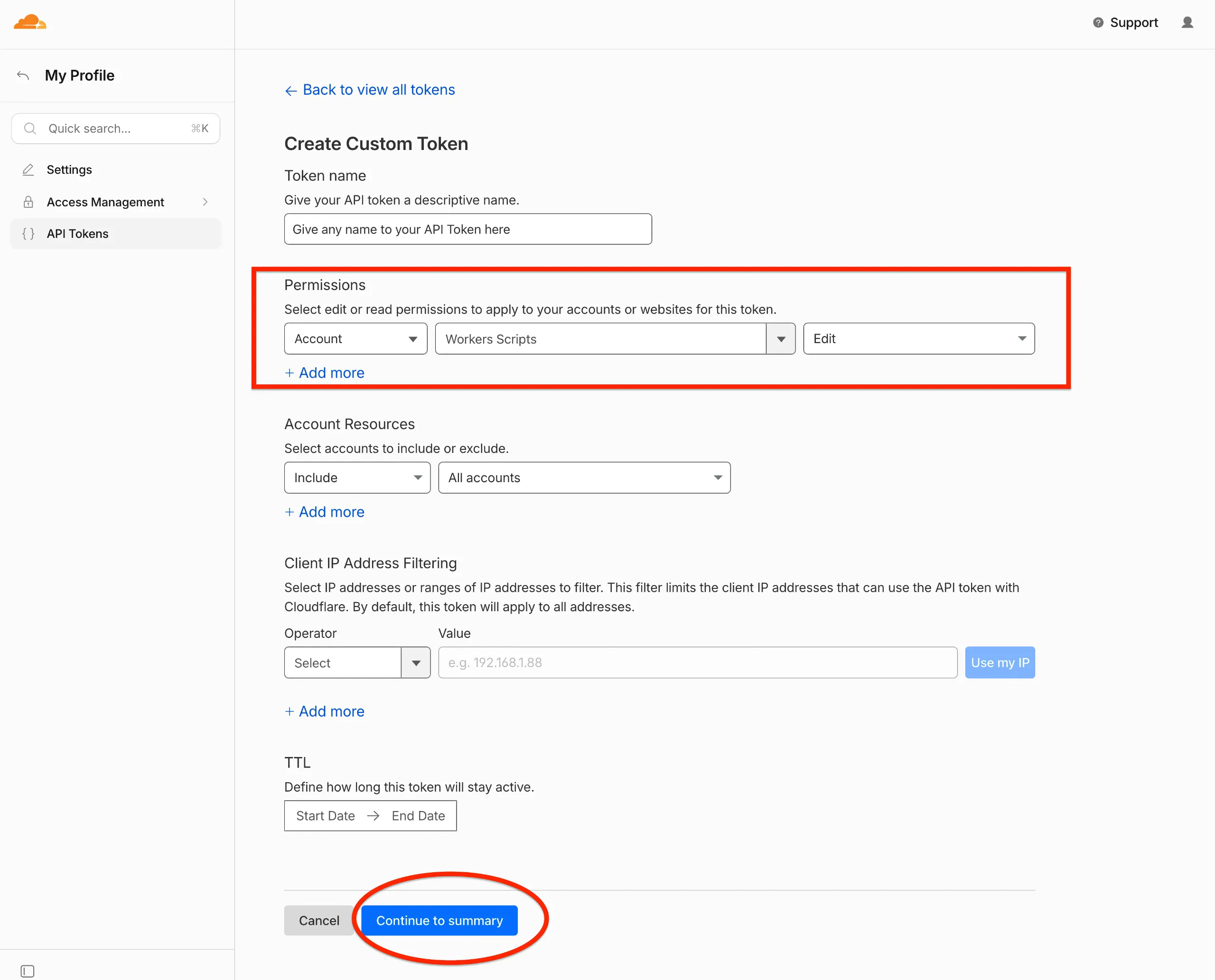Screen dimensions: 1215x980
Task: Click the Create Custom Token heading
Action: point(376,144)
